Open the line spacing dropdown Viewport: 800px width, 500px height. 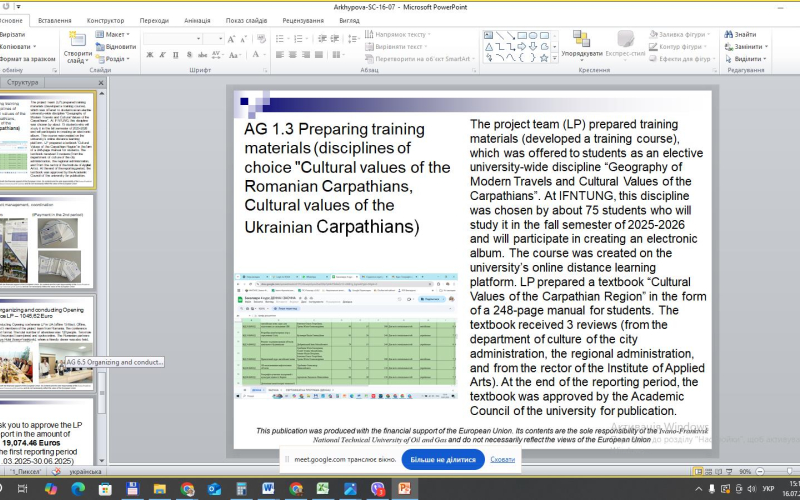click(354, 39)
